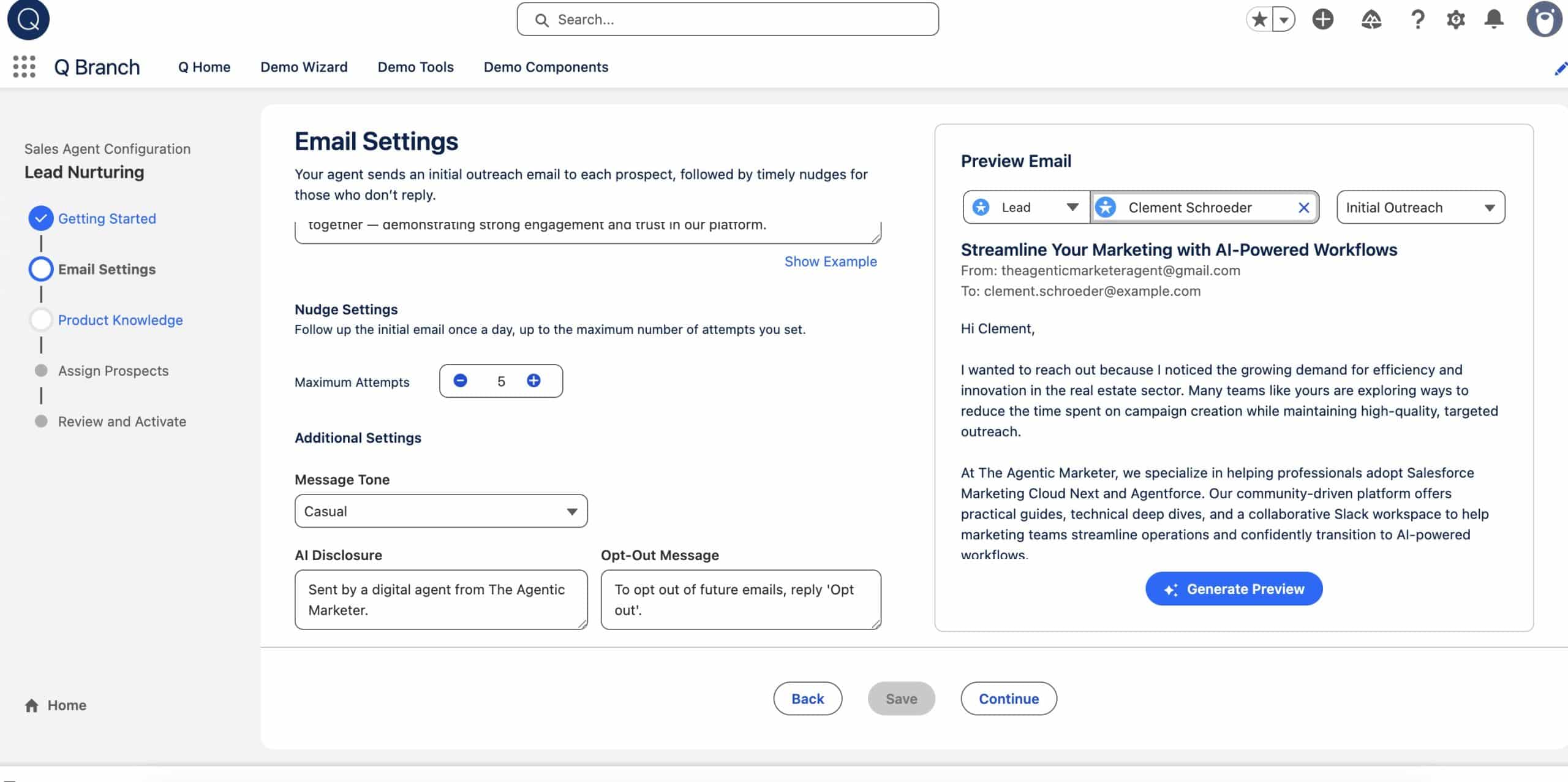Click the user avatar profile icon
This screenshot has height=782, width=1568.
click(x=1543, y=20)
